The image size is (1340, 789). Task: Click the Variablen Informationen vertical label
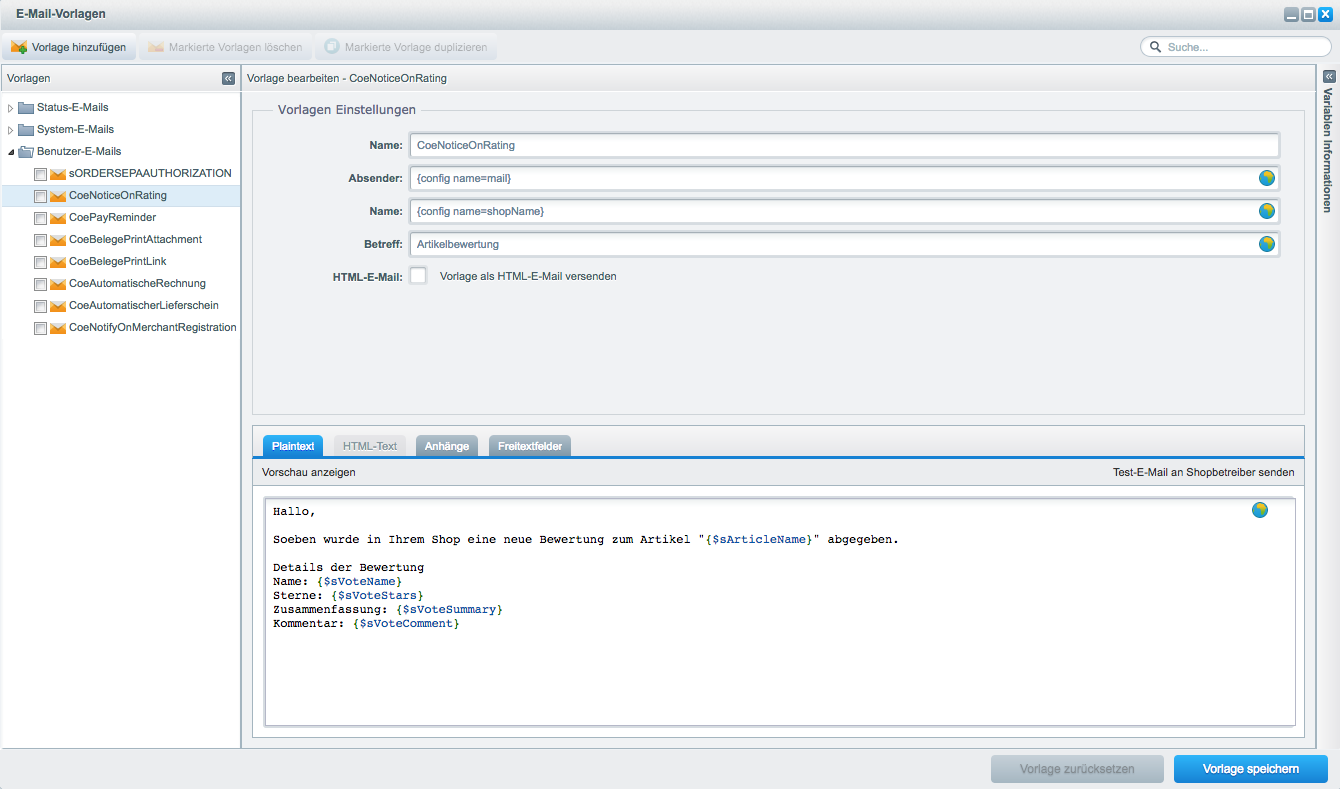click(1328, 150)
